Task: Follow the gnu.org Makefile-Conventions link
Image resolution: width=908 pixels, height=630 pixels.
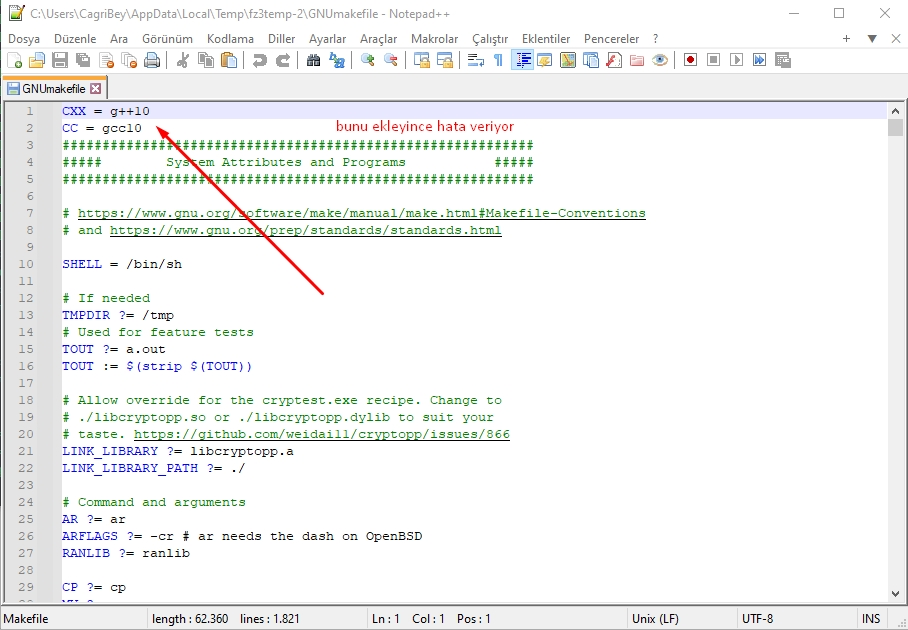Action: coord(361,213)
